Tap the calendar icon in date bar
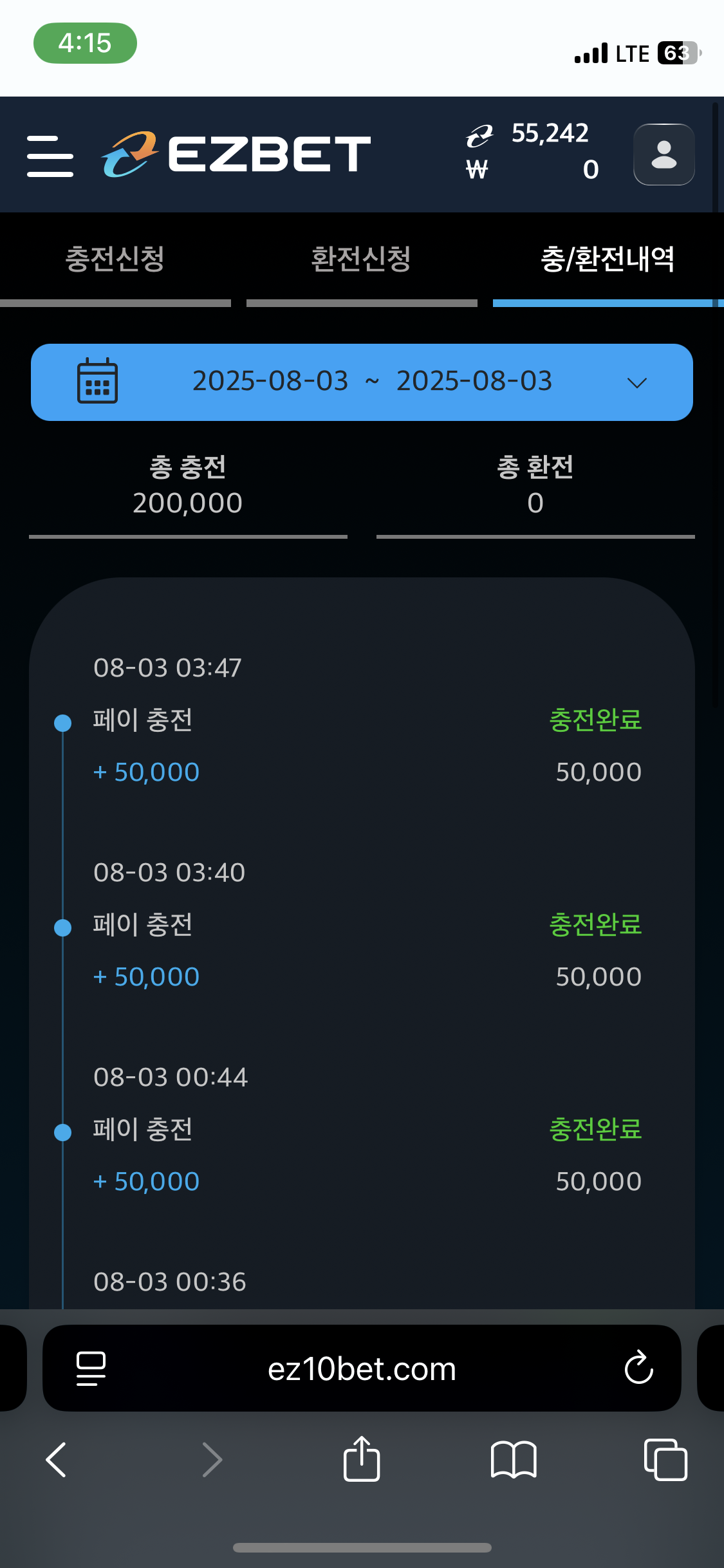The width and height of the screenshot is (724, 1568). click(x=97, y=381)
